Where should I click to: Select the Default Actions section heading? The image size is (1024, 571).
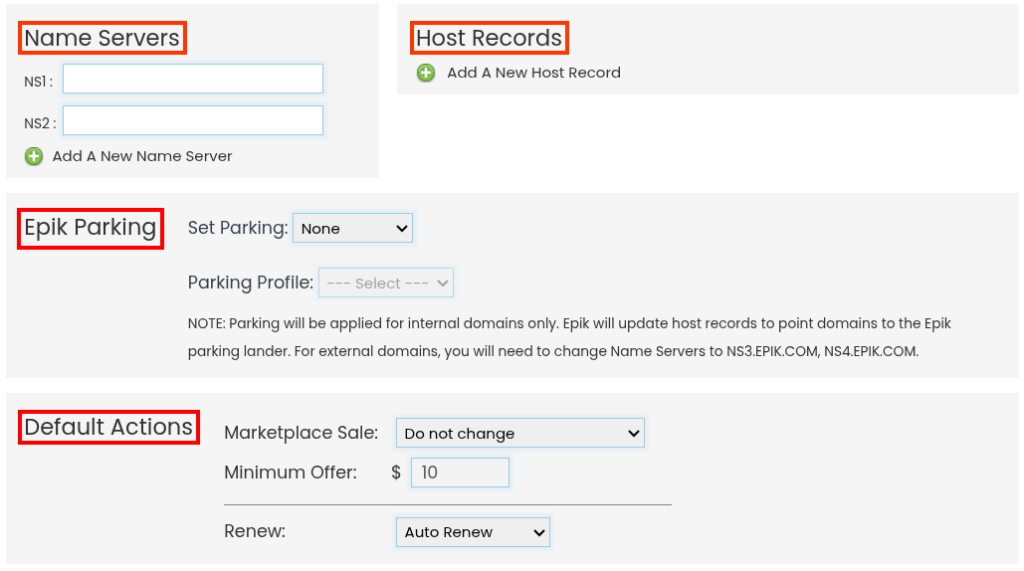coord(108,427)
